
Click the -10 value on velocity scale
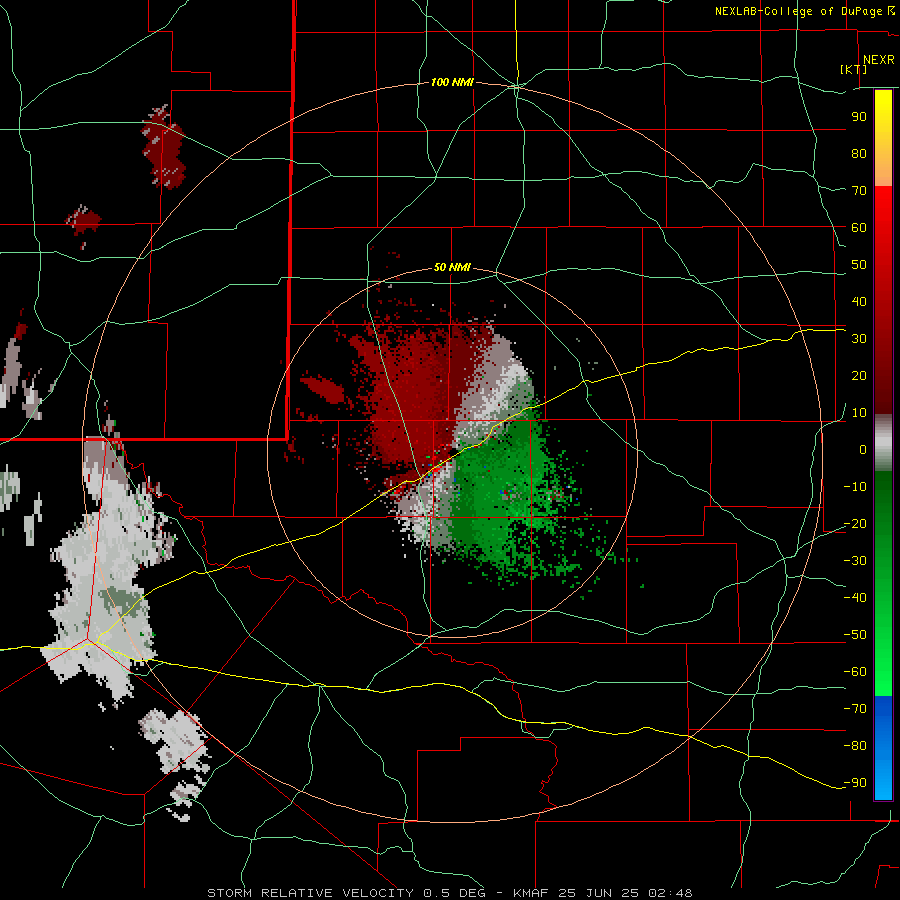[855, 487]
